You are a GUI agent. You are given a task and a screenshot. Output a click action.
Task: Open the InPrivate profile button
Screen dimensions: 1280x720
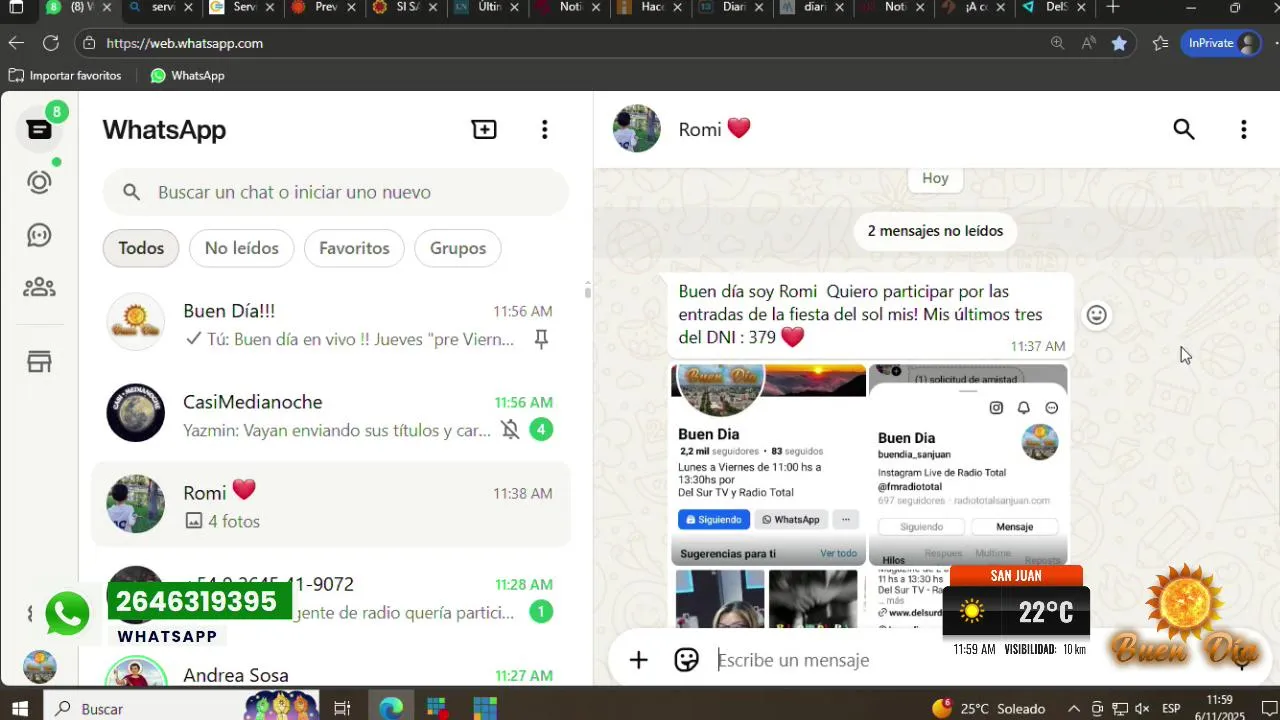[1221, 43]
